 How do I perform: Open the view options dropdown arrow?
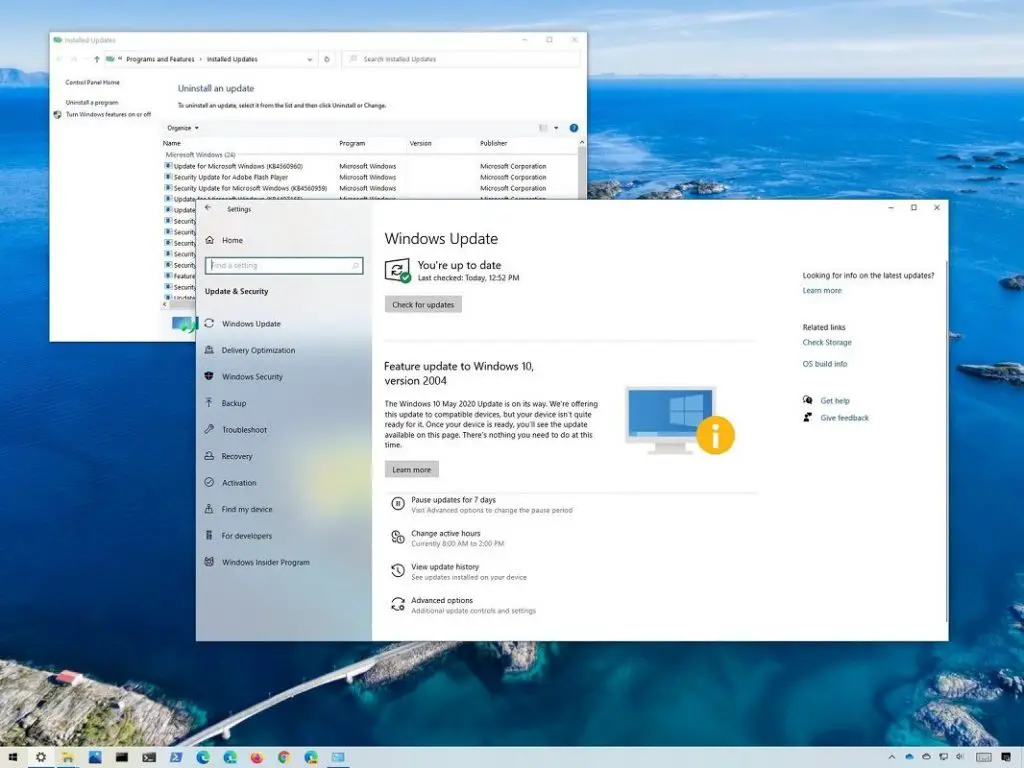pyautogui.click(x=555, y=128)
